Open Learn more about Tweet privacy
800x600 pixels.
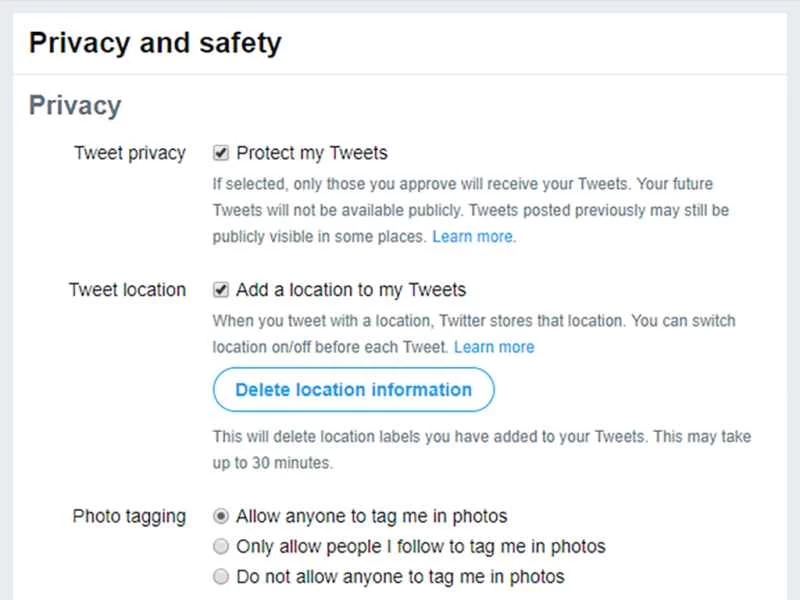tap(472, 237)
